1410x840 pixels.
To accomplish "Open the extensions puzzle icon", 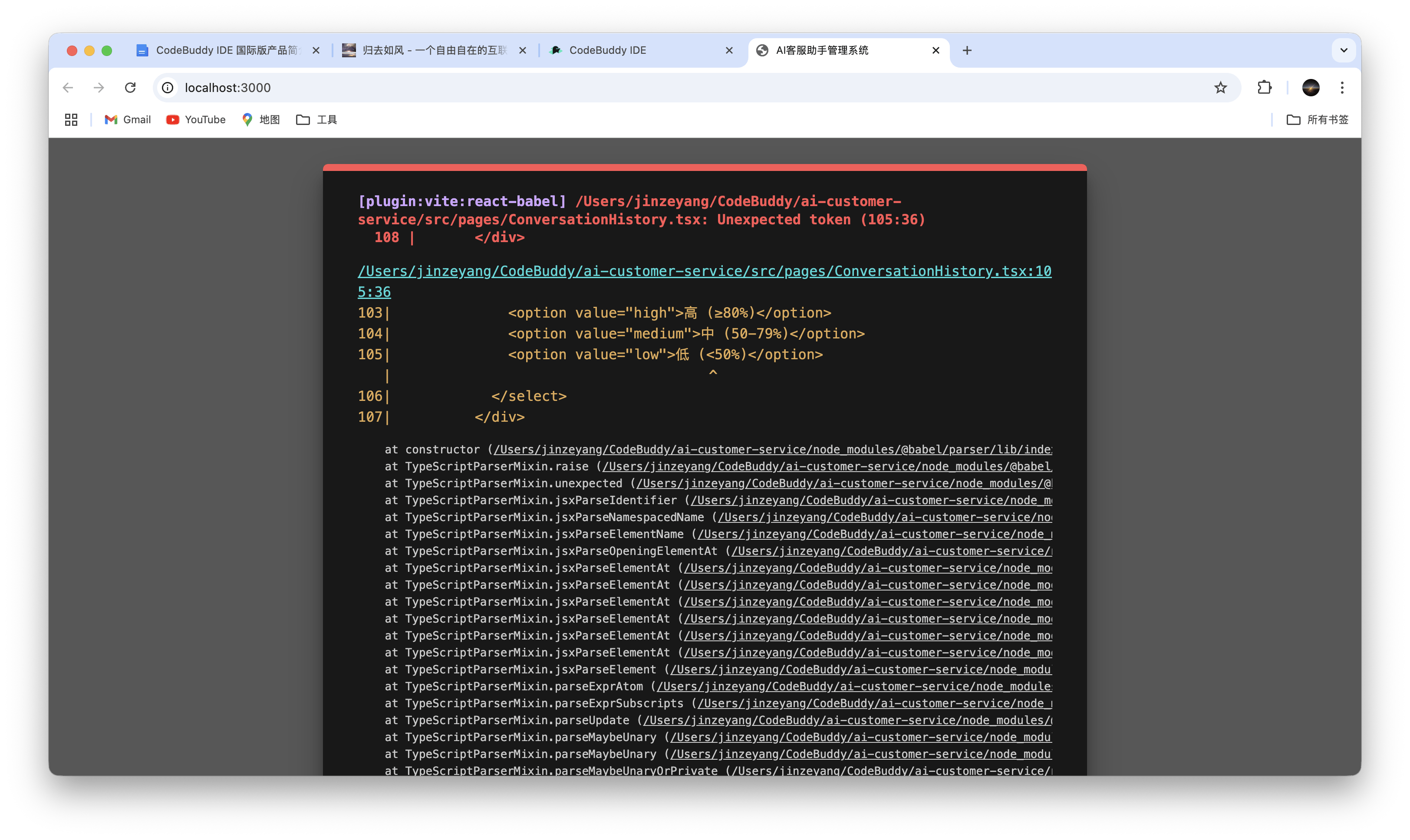I will [x=1265, y=88].
